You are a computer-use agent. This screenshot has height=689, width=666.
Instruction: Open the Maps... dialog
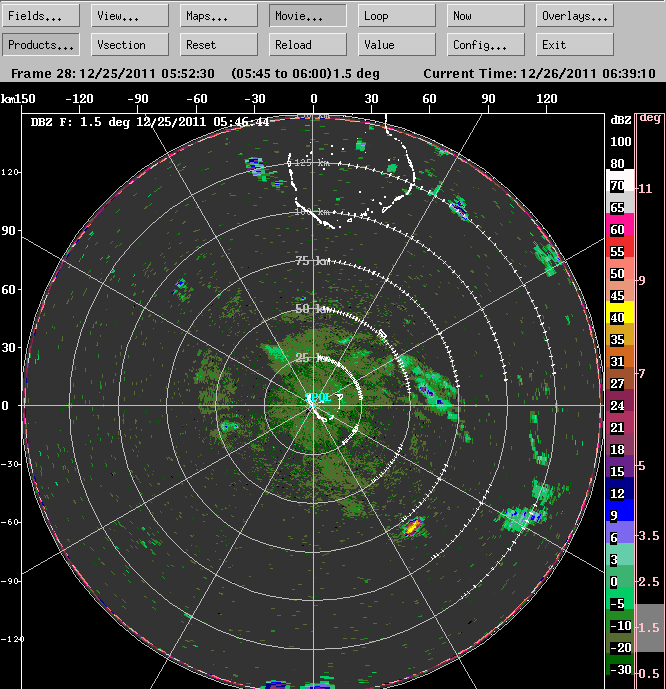[219, 16]
